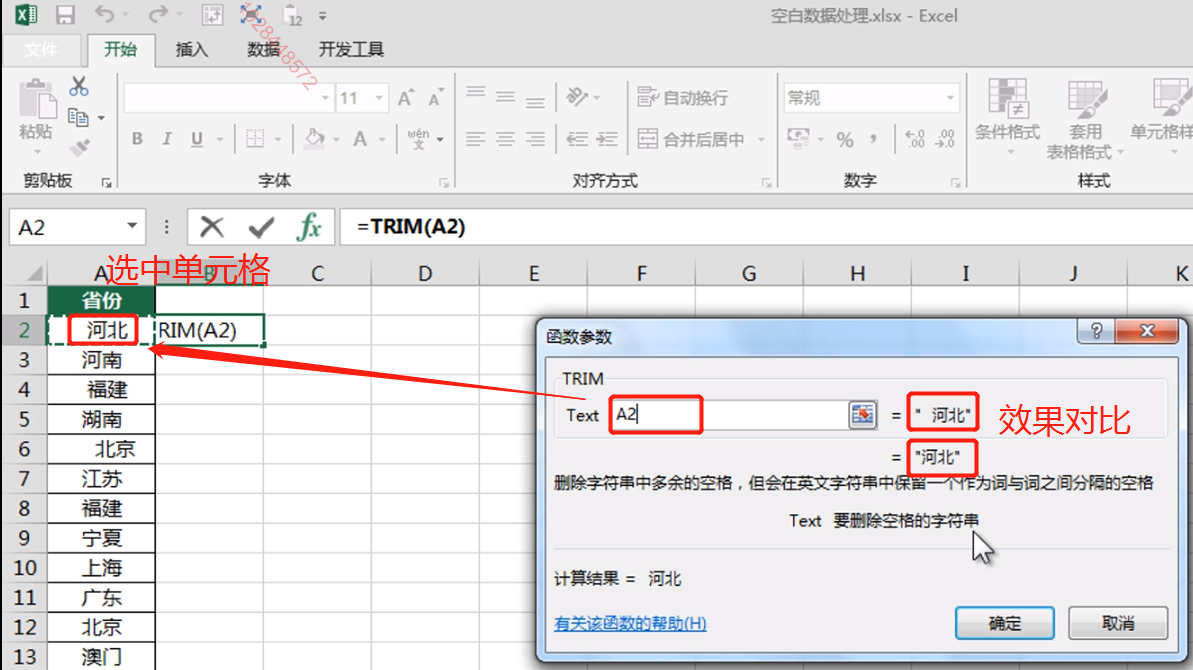
Task: Decrease font size with small A icon
Action: 435,97
